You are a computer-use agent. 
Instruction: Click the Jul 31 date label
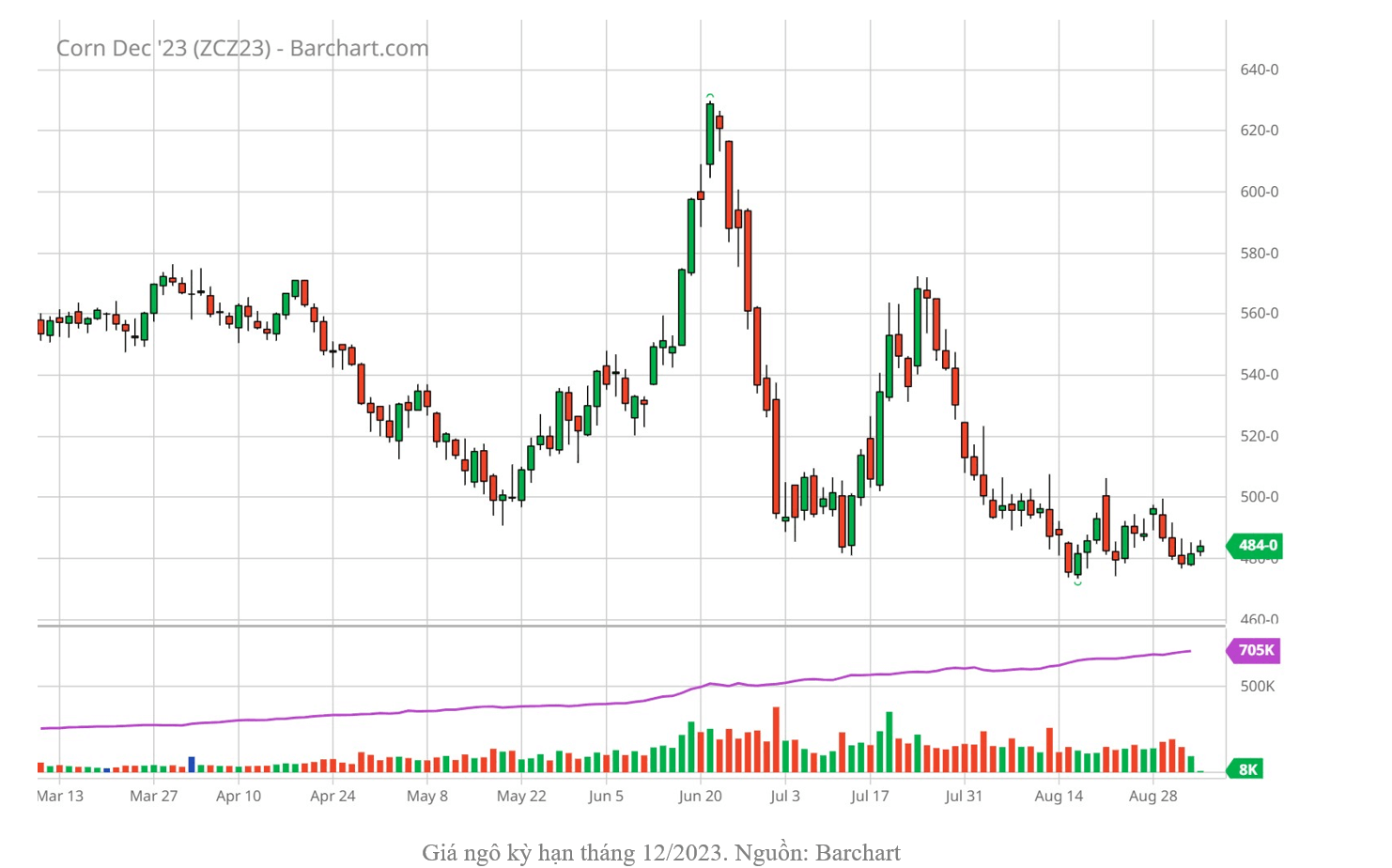click(964, 796)
